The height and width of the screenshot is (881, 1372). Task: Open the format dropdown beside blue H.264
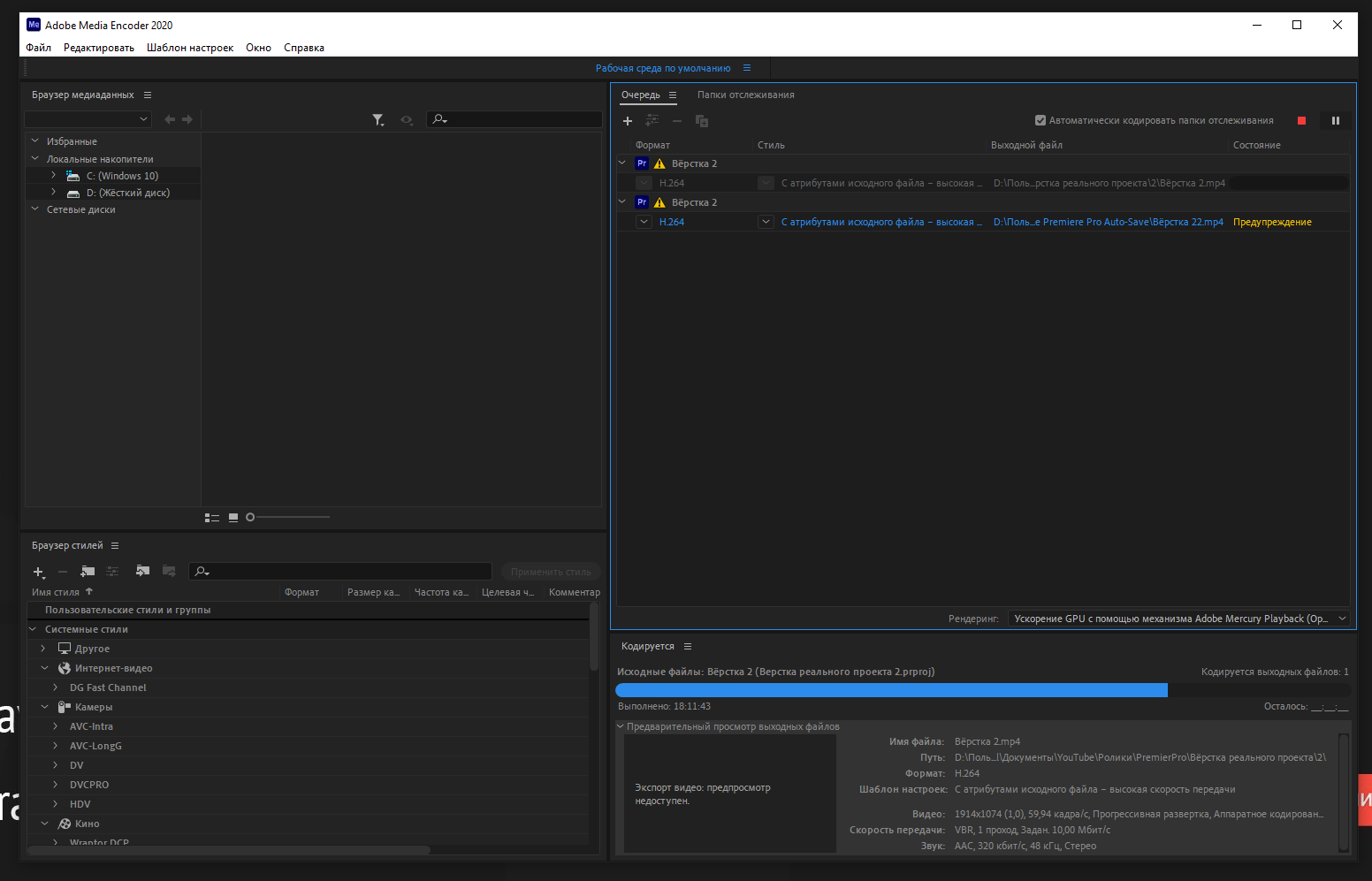[x=644, y=222]
